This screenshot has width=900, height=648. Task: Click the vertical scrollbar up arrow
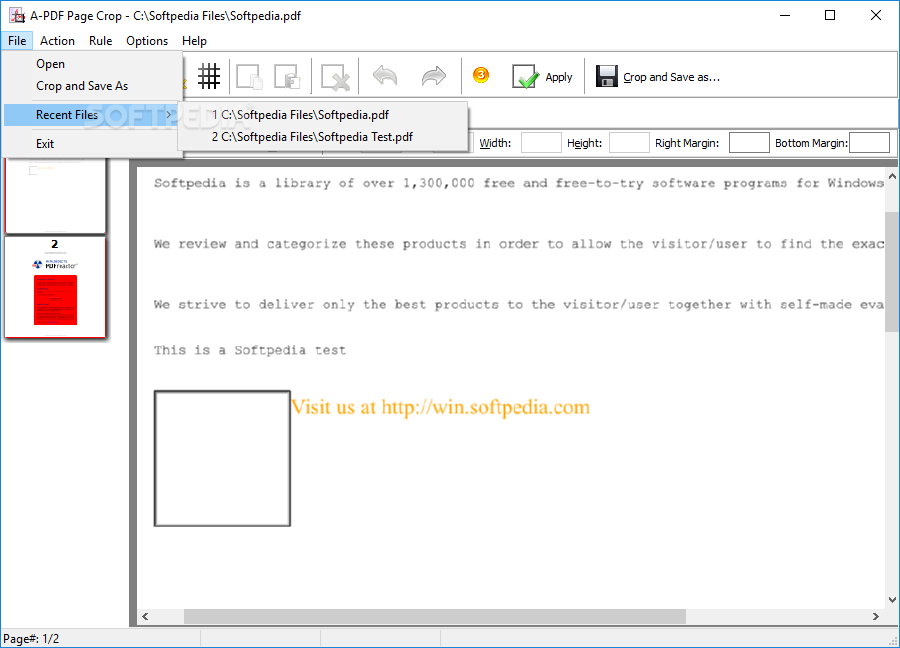click(892, 177)
